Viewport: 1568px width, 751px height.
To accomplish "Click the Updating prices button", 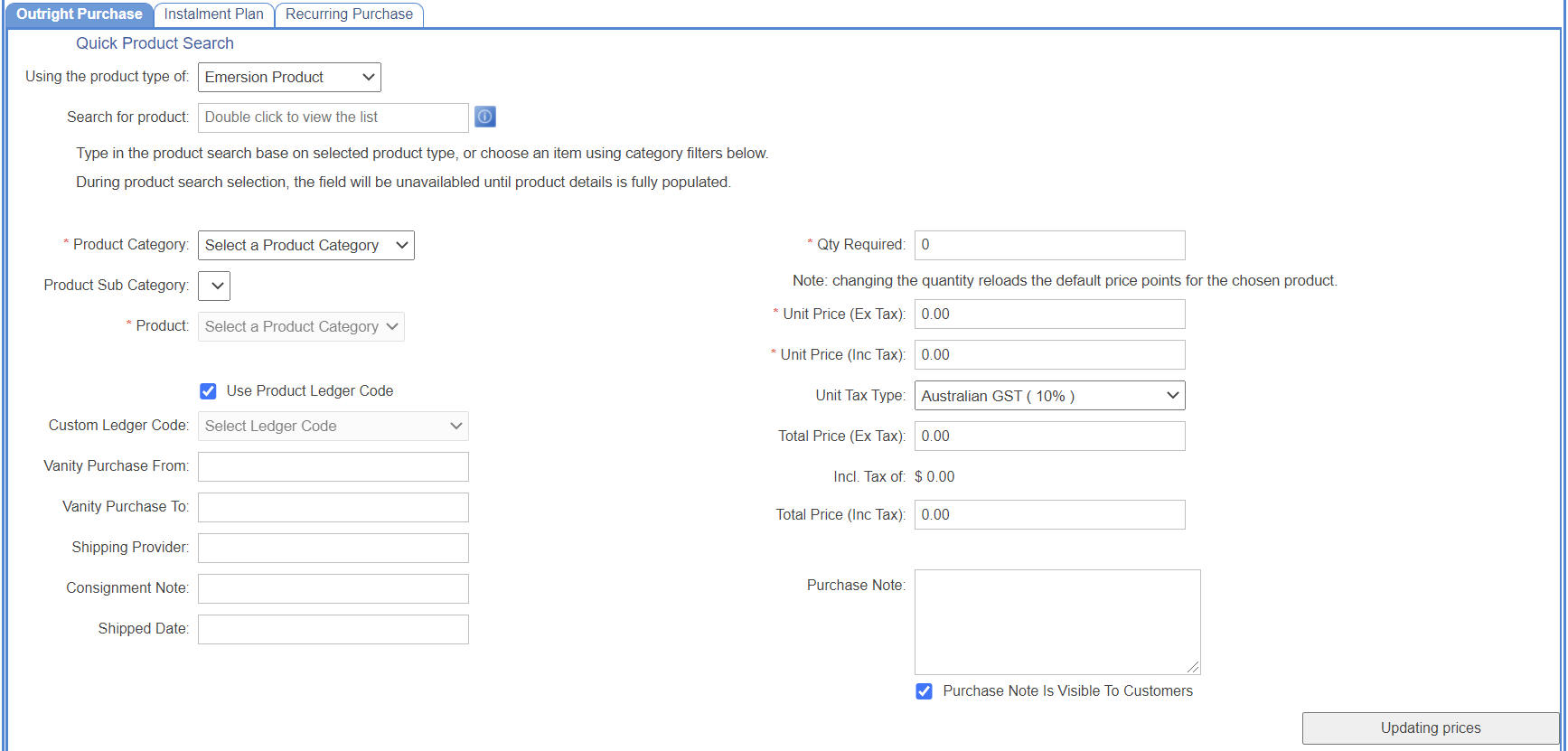I will coord(1430,728).
